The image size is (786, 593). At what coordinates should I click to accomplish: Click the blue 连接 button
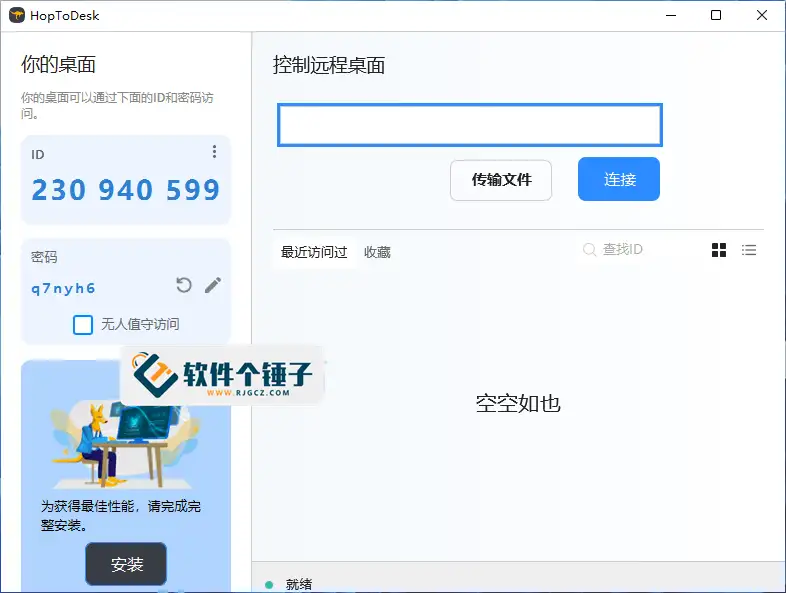[x=619, y=179]
